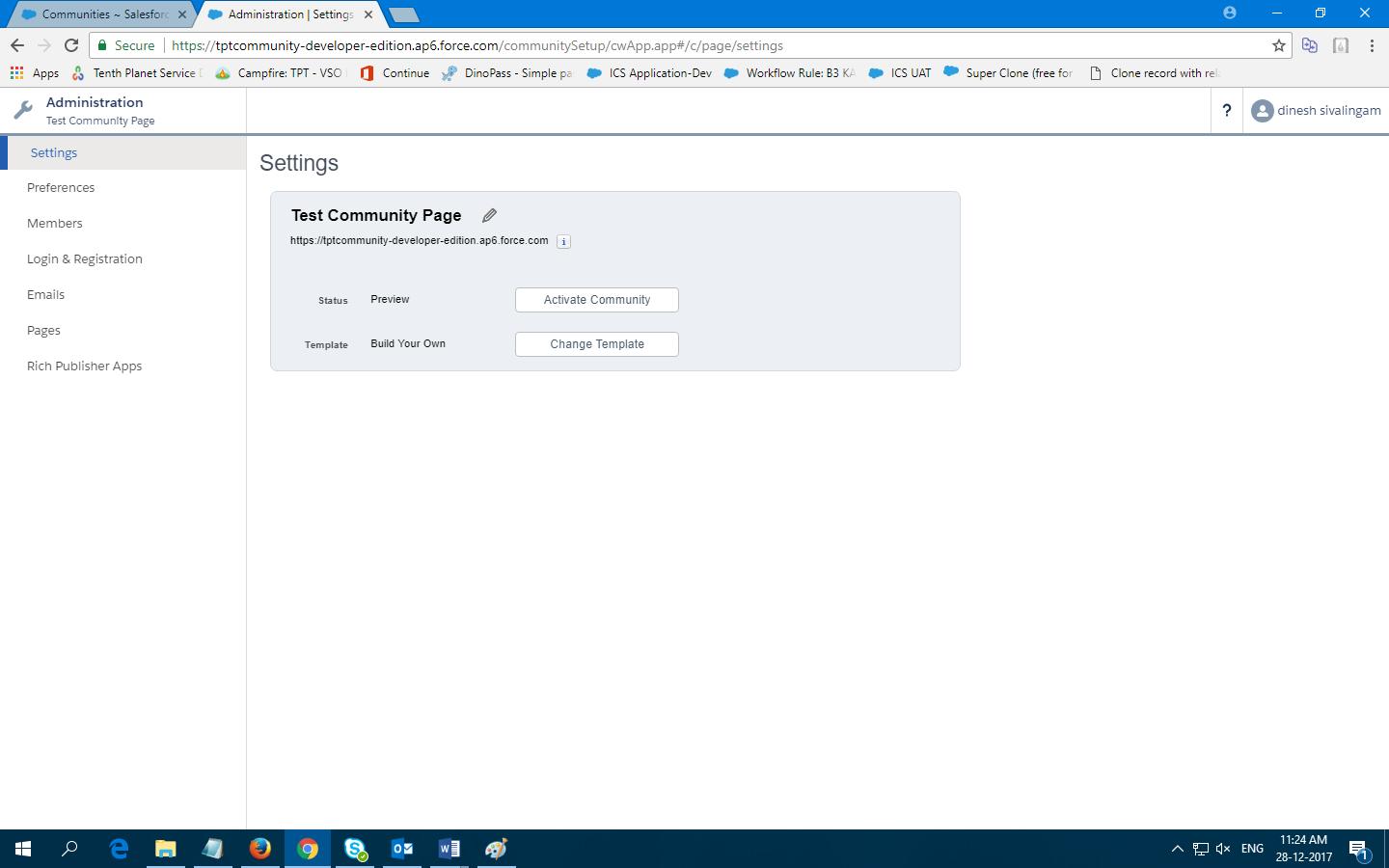Open File Explorer from the taskbar
The width and height of the screenshot is (1389, 868).
166,849
